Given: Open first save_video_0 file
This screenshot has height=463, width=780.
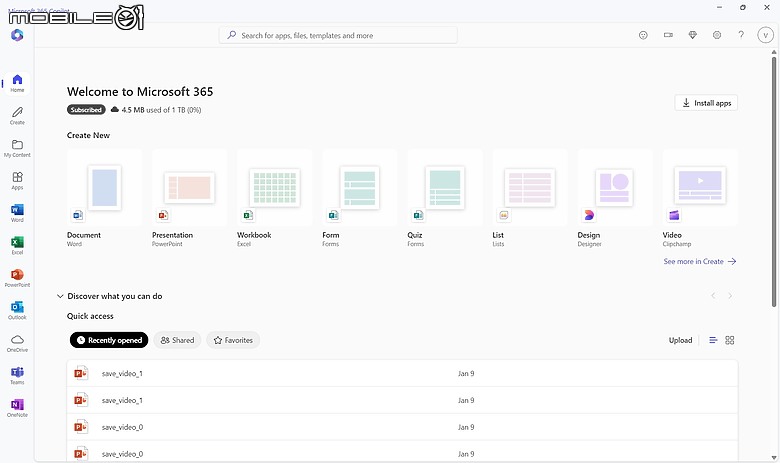Looking at the screenshot, I should pos(402,427).
